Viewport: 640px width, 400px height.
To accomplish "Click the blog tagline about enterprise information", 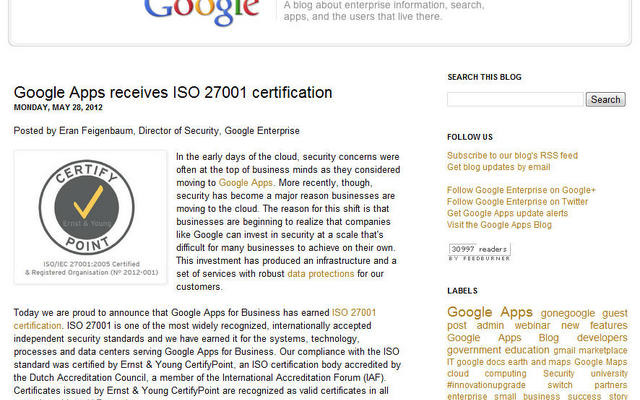I will (x=384, y=11).
